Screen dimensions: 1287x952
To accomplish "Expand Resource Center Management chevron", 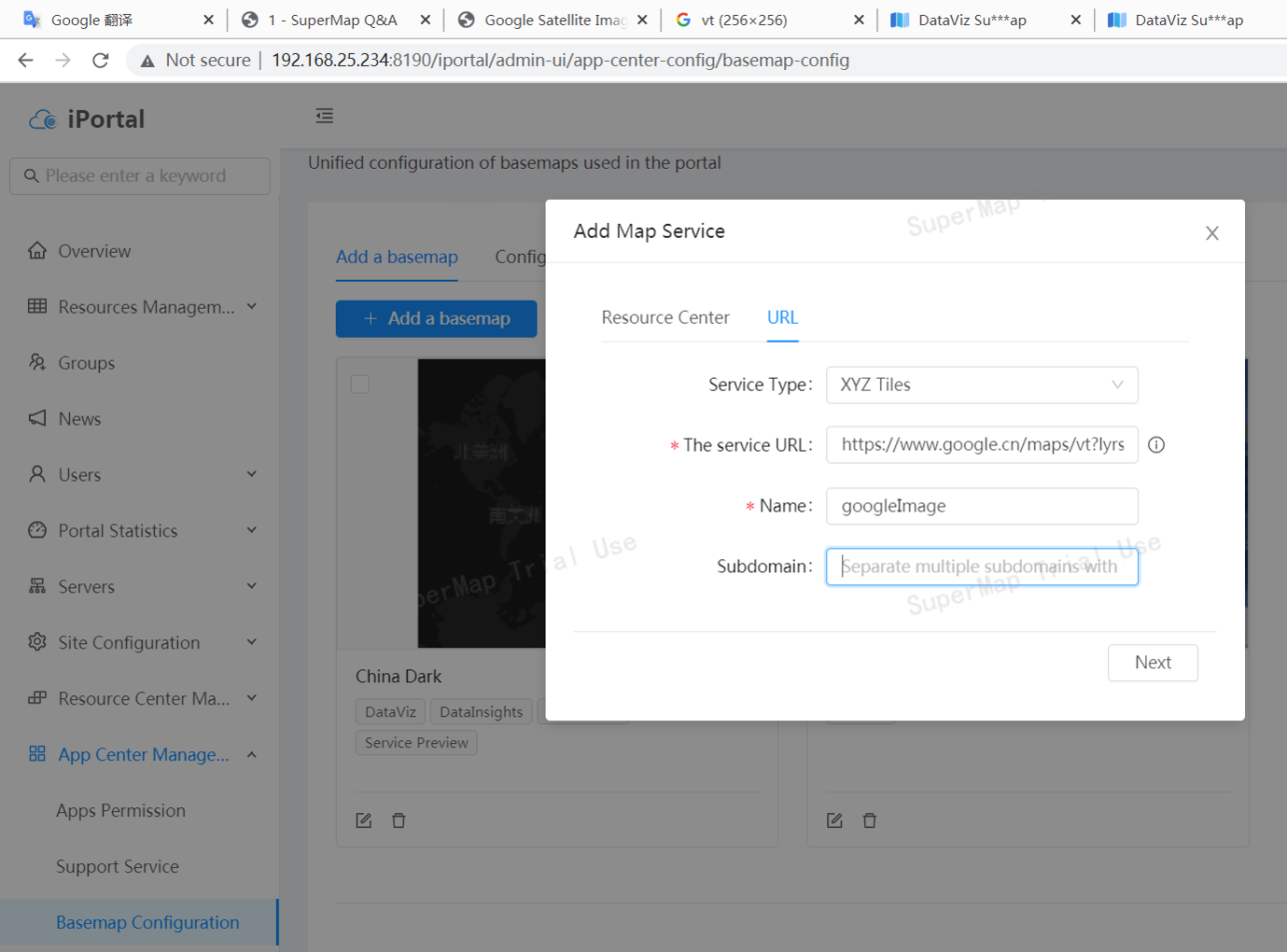I will coord(252,698).
